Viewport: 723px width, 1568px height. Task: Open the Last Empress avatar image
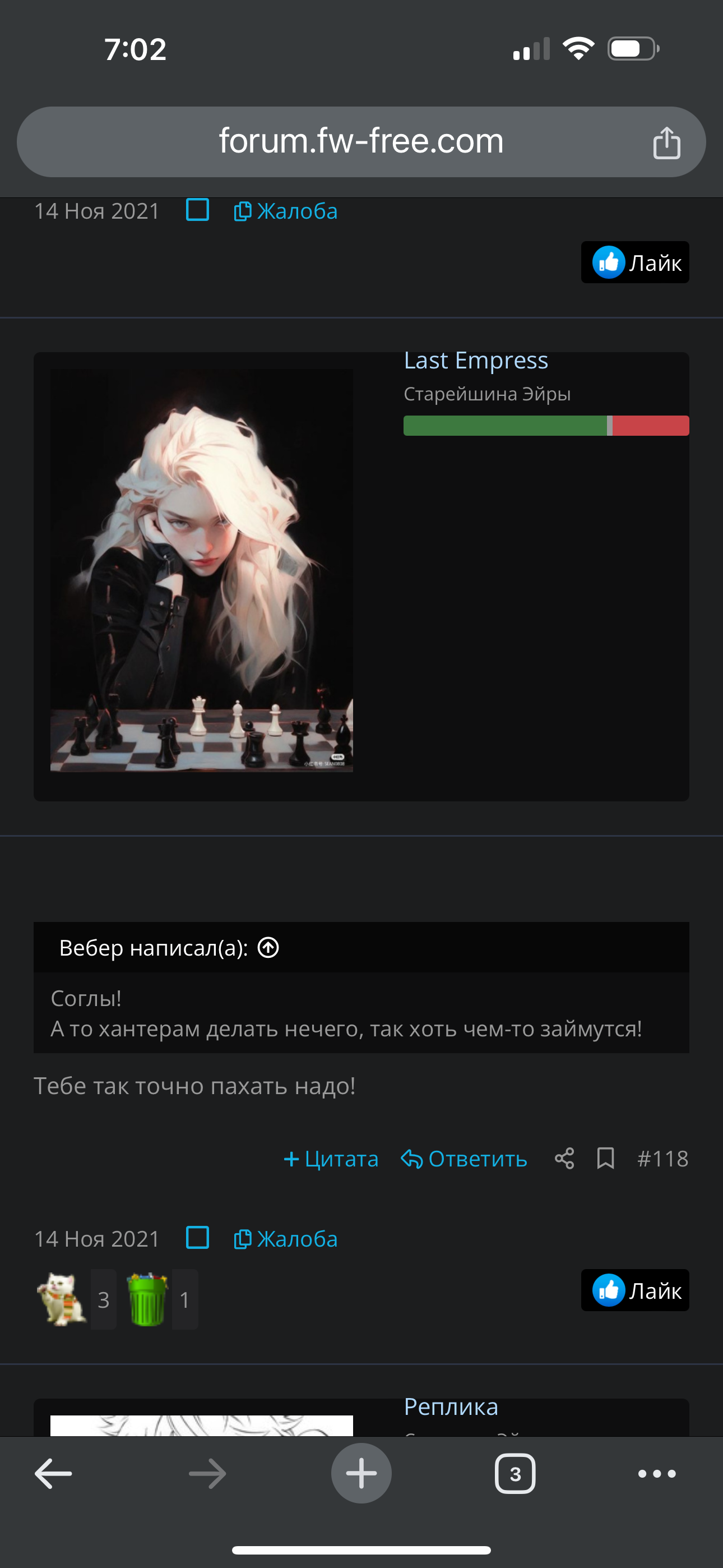coord(201,570)
